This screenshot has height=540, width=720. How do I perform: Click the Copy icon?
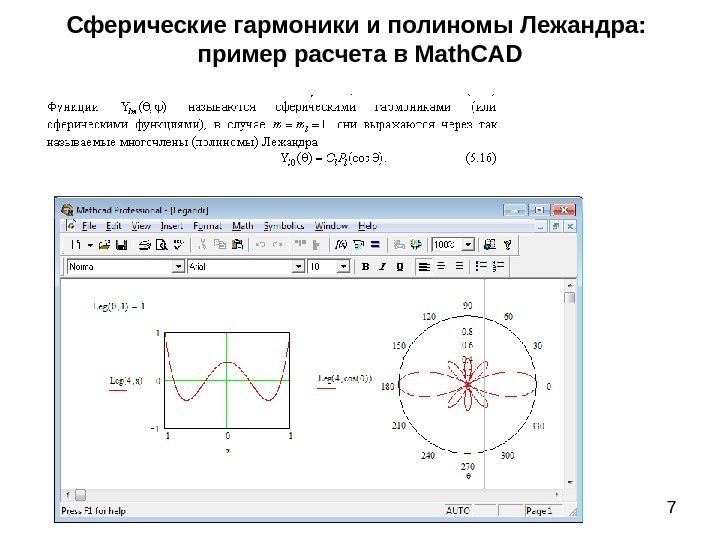click(x=219, y=244)
